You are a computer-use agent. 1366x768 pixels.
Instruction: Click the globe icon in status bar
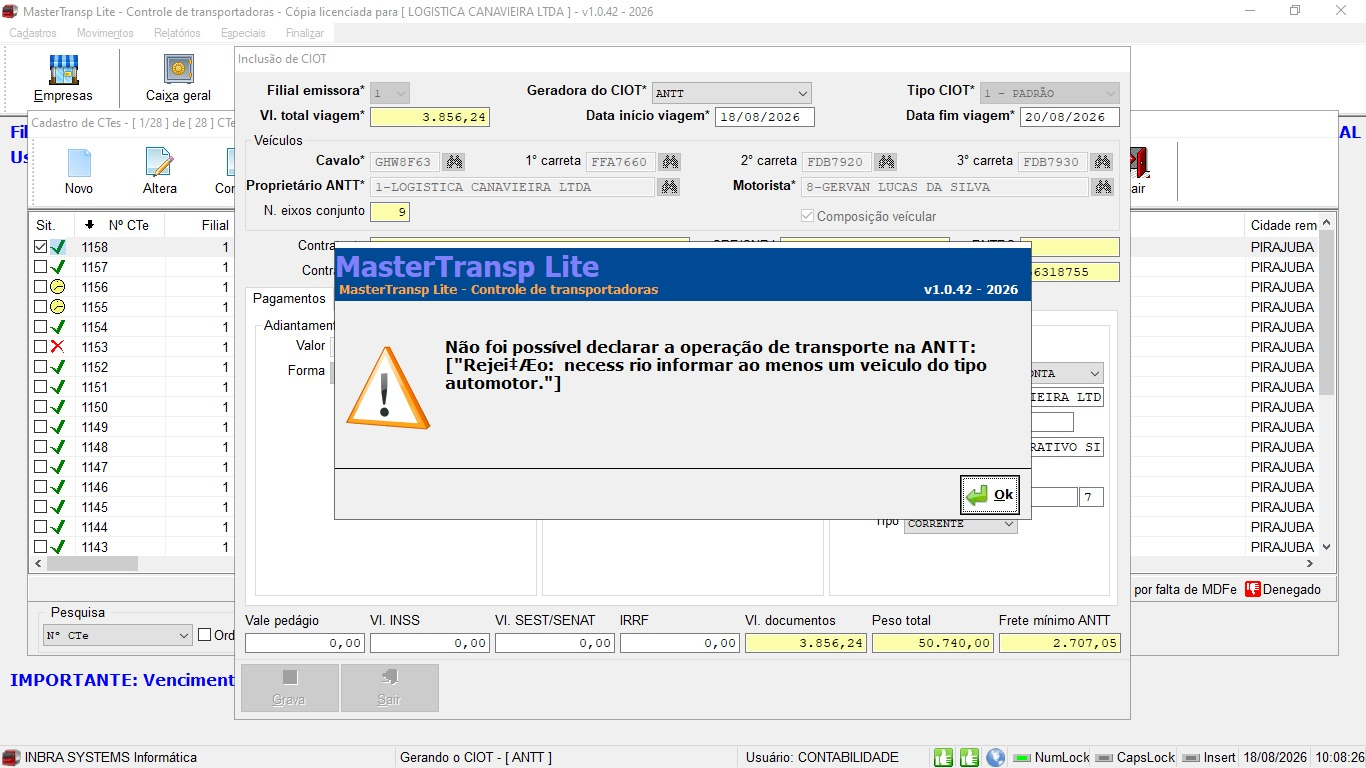click(x=995, y=757)
